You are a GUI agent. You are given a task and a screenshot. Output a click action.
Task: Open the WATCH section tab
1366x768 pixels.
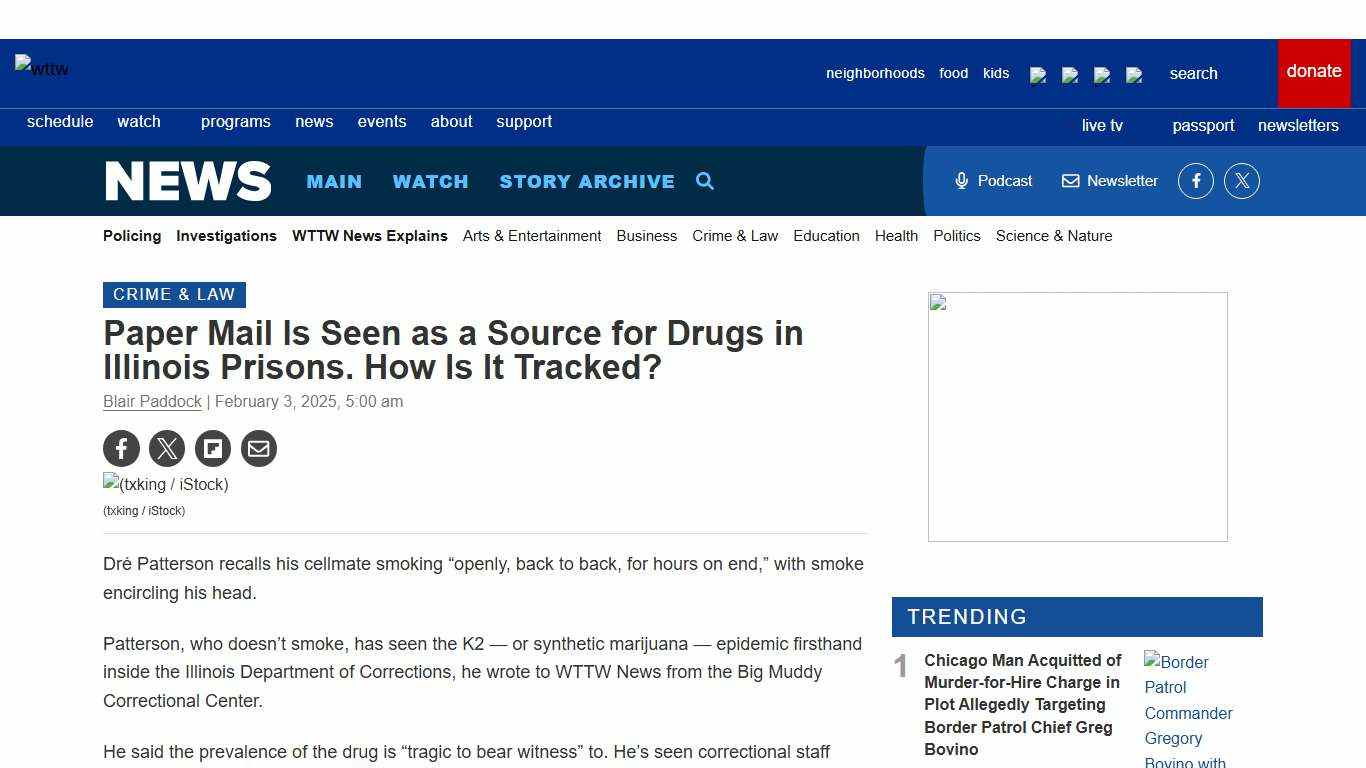(431, 181)
